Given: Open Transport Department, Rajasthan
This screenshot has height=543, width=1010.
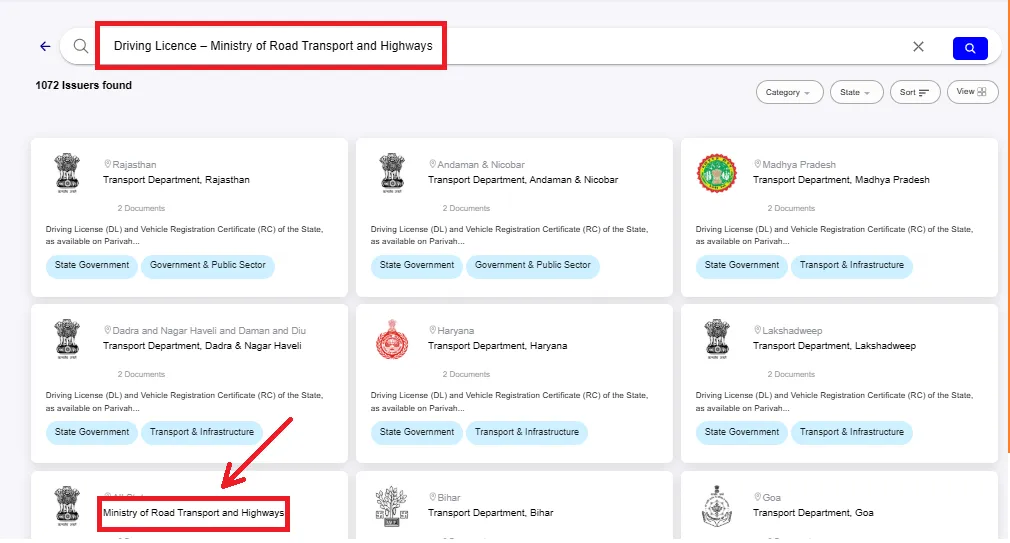Looking at the screenshot, I should click(x=176, y=180).
